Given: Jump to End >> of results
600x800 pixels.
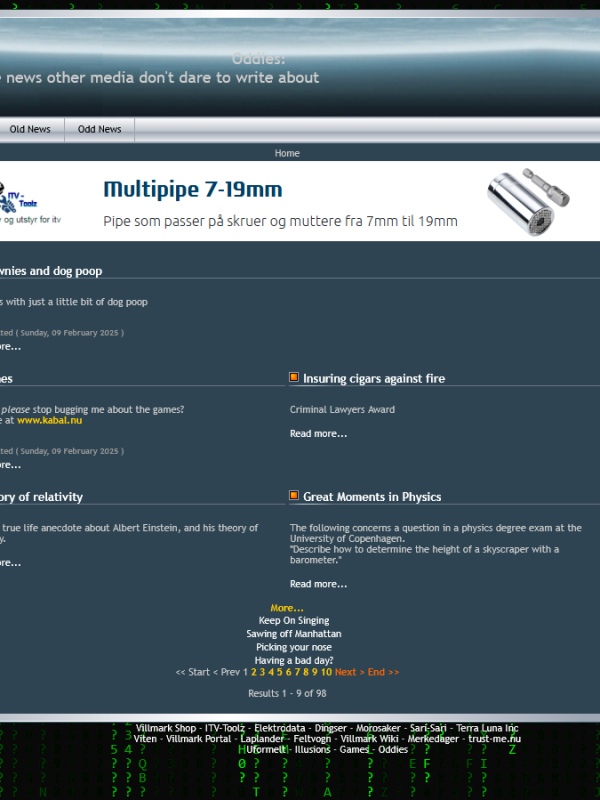Looking at the screenshot, I should (x=383, y=672).
